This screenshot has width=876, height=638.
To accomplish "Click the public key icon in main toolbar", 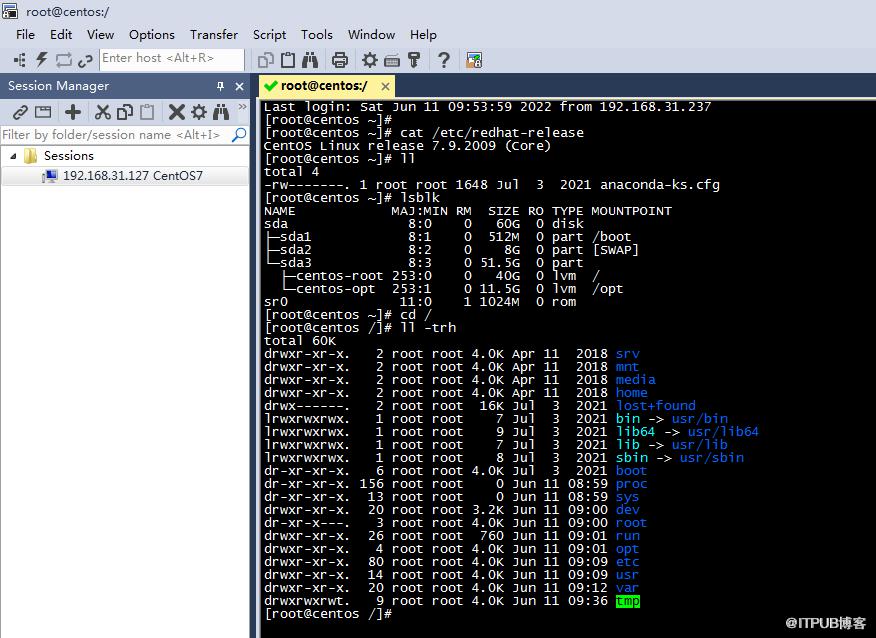I will coord(414,60).
